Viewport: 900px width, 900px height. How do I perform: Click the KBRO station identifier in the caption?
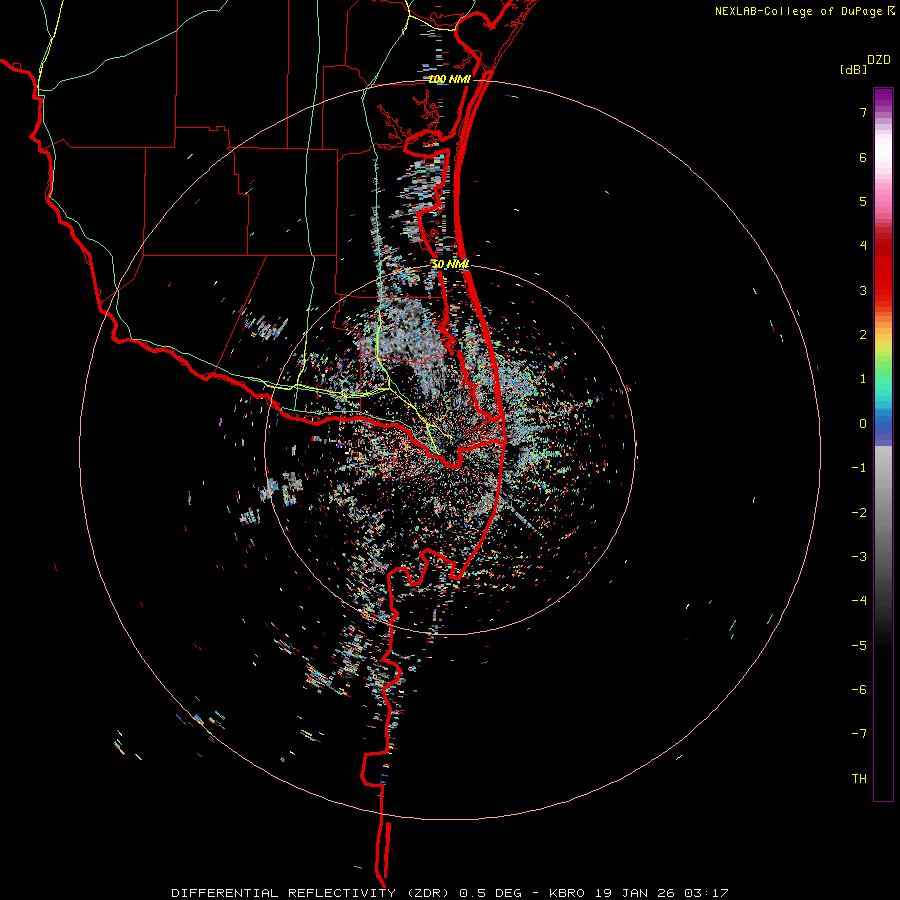tap(567, 893)
